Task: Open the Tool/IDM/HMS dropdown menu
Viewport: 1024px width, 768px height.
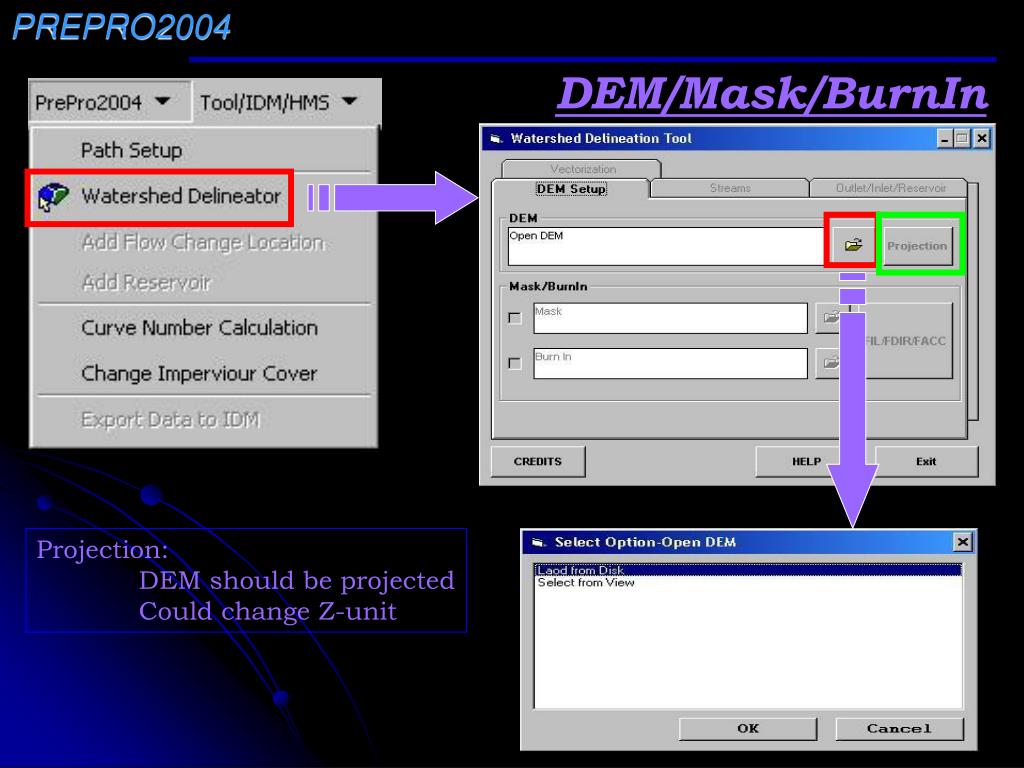Action: tap(280, 102)
